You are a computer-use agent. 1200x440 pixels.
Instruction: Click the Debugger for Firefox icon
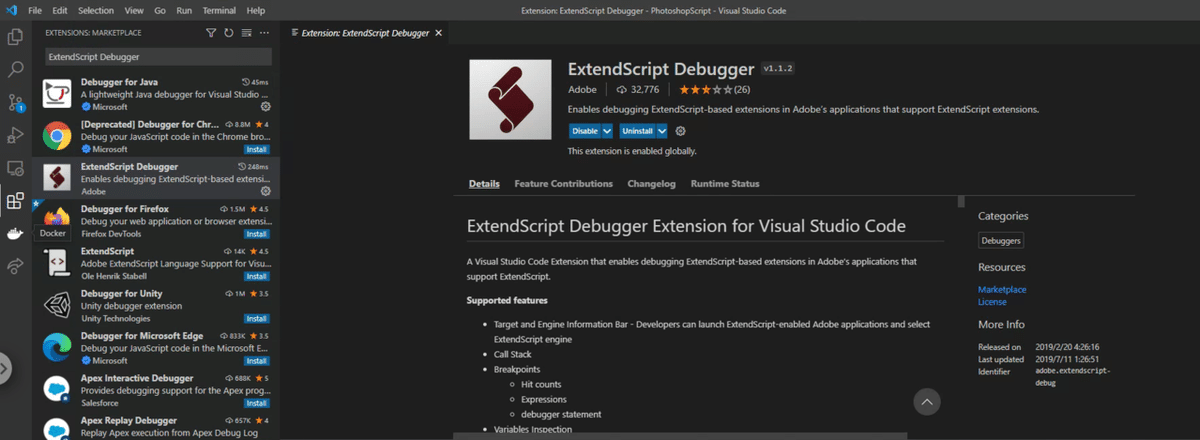pos(56,220)
